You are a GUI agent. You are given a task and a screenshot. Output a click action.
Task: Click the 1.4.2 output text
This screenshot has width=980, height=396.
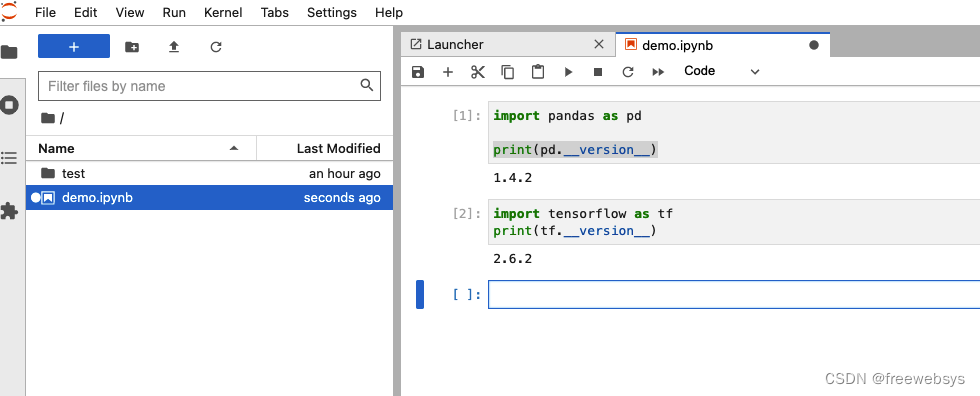click(x=512, y=178)
